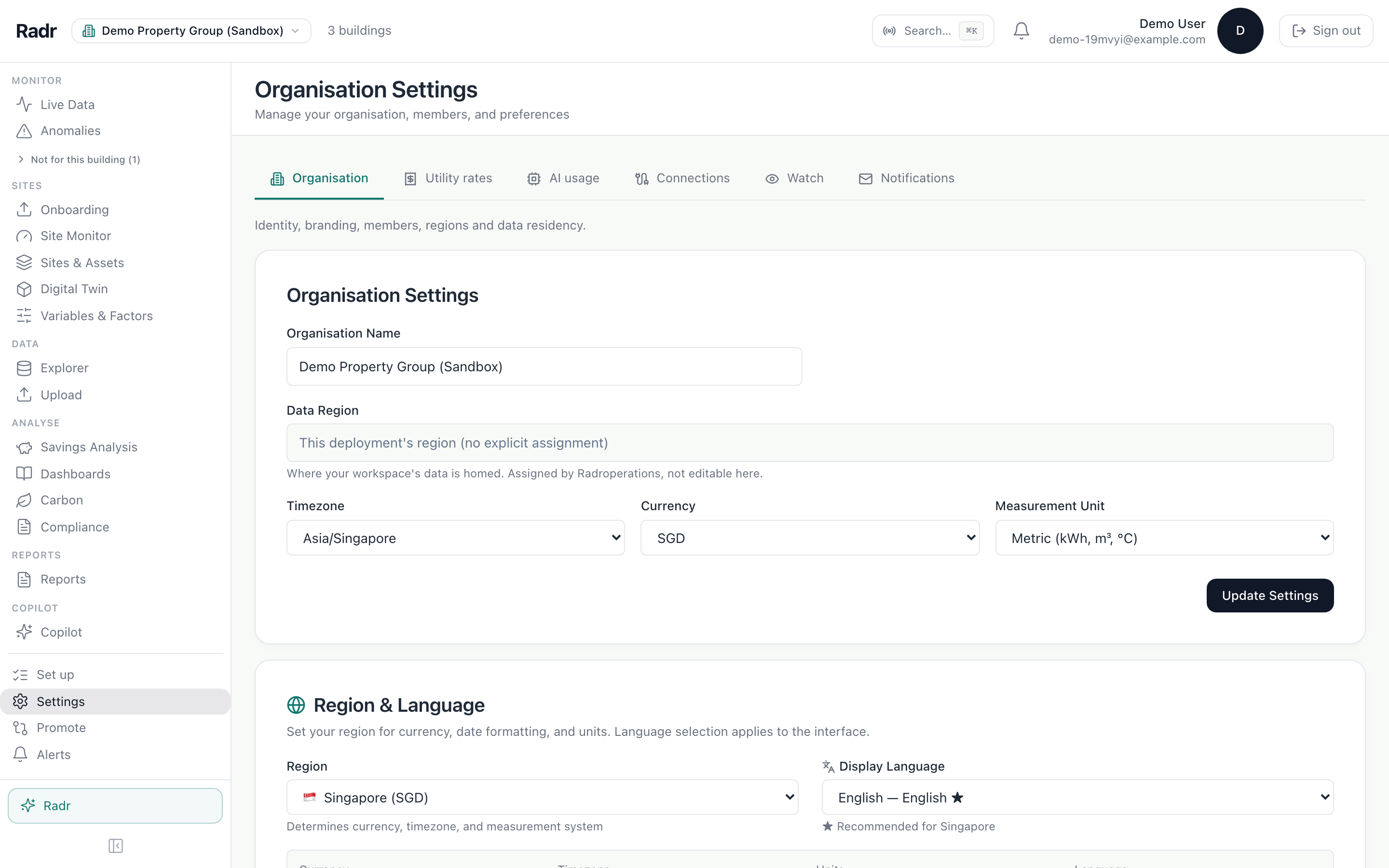This screenshot has width=1389, height=868.
Task: Open the Timezone dropdown
Action: pos(455,538)
